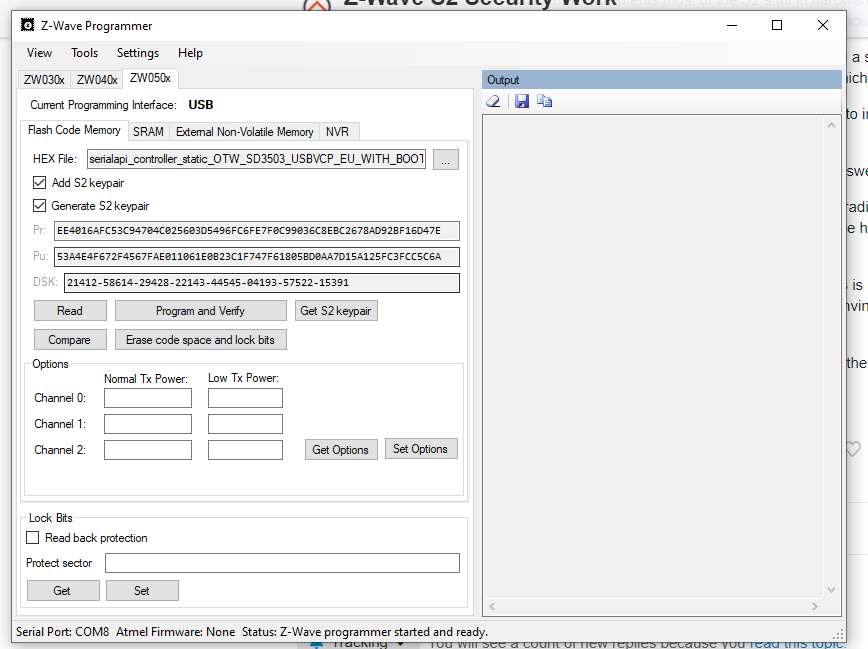The height and width of the screenshot is (649, 868).
Task: Focus Channel 2 Normal Tx Power field
Action: click(148, 450)
